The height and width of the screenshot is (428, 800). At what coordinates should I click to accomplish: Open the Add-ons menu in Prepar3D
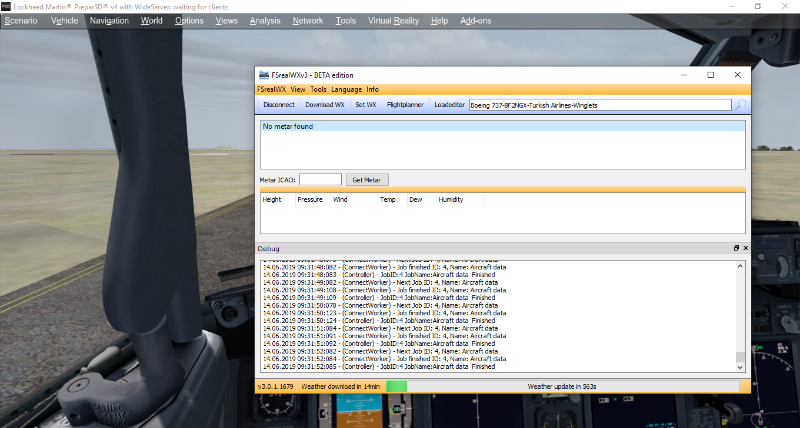476,21
